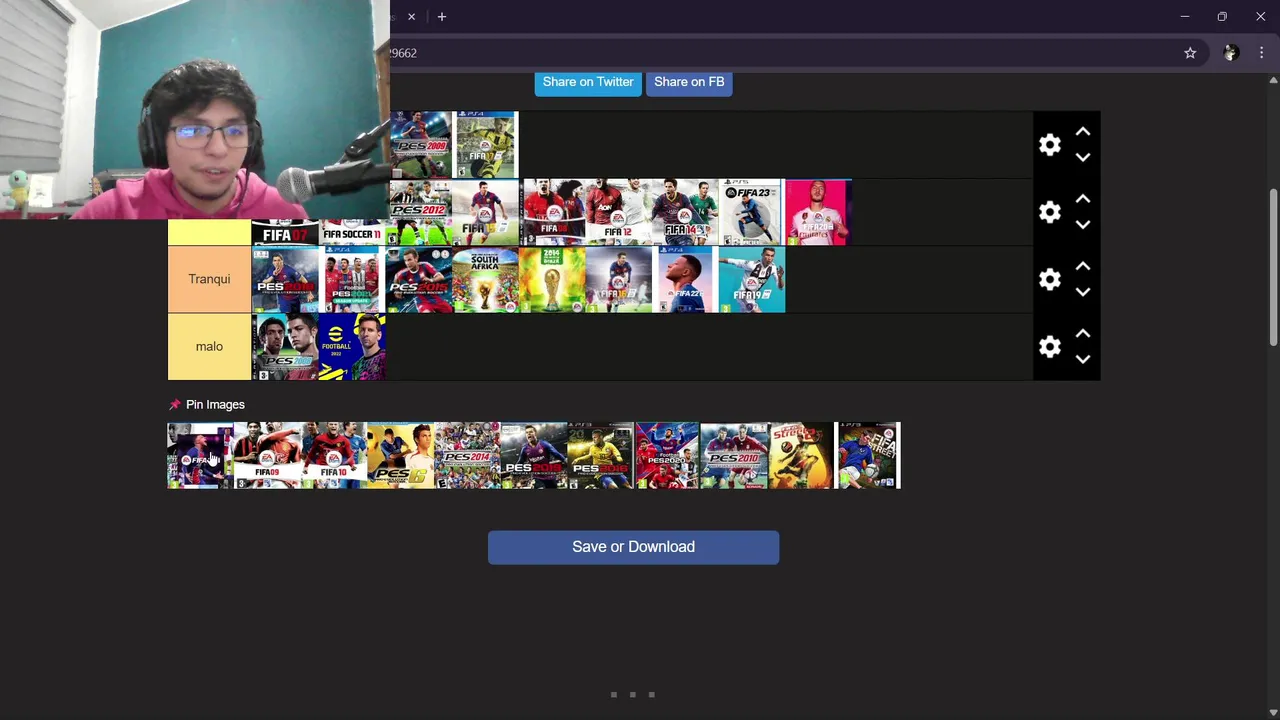Image resolution: width=1280 pixels, height=720 pixels.
Task: Select the FIFA 22 cover
Action: pos(685,279)
